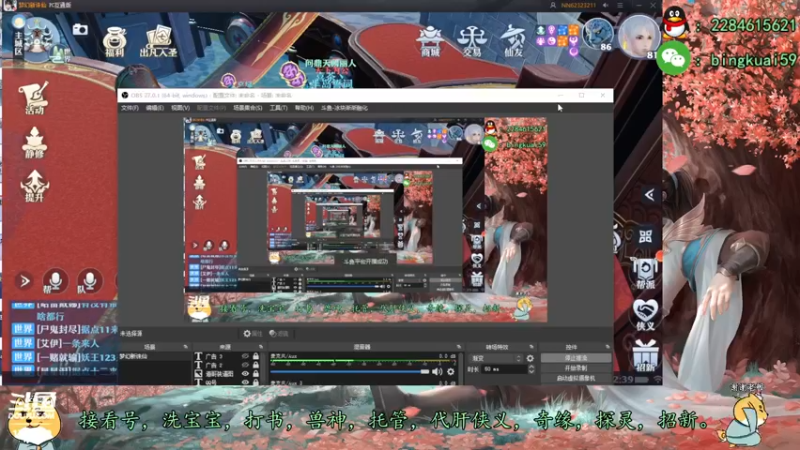The height and width of the screenshot is (450, 800).
Task: Open the mixer channel gear settings
Action: tap(451, 371)
